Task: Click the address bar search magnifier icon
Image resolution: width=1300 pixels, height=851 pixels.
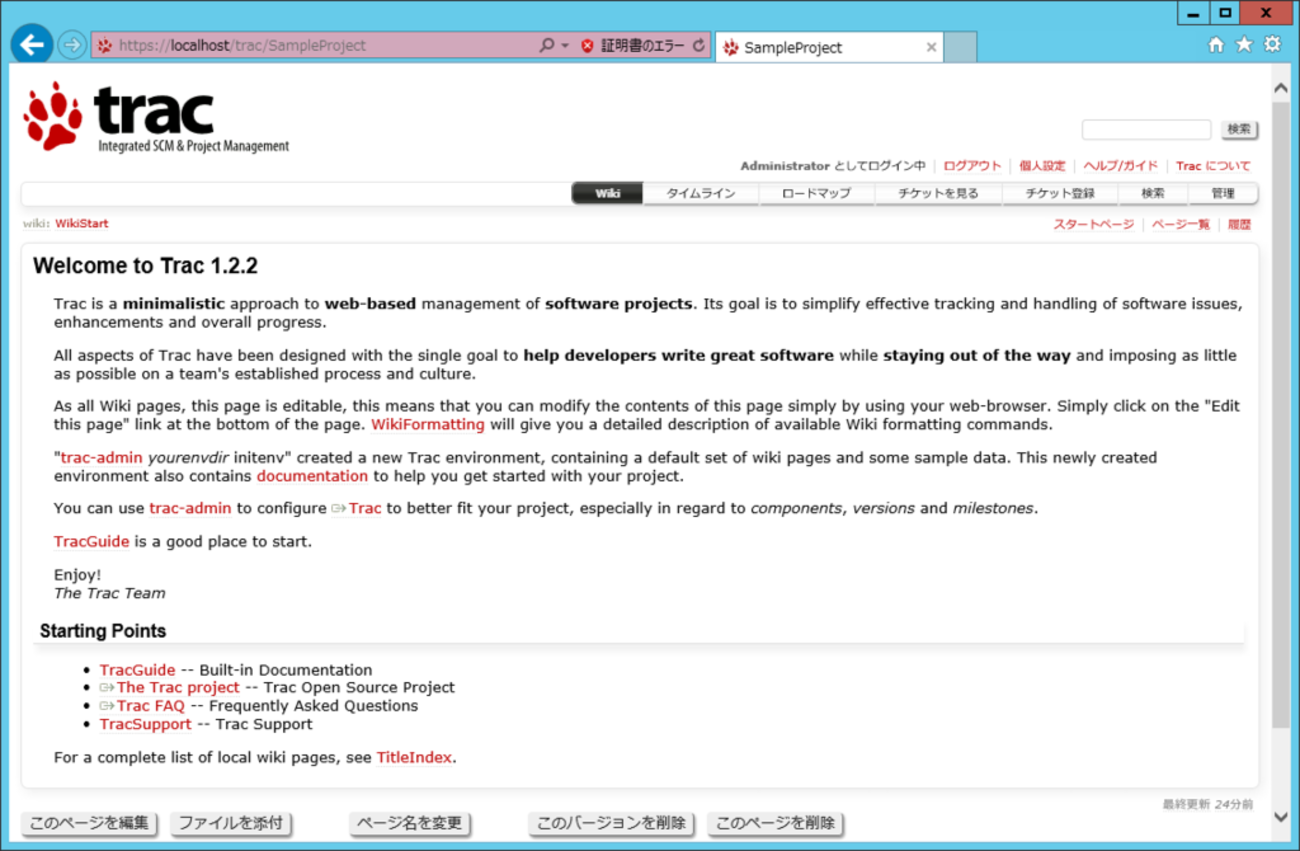Action: tap(546, 45)
